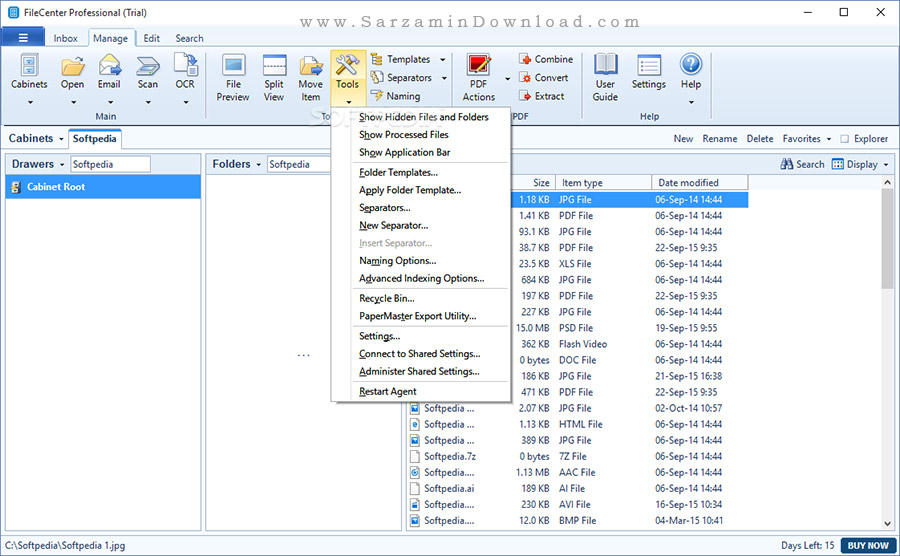Expand the Separators dropdown arrow

444,78
